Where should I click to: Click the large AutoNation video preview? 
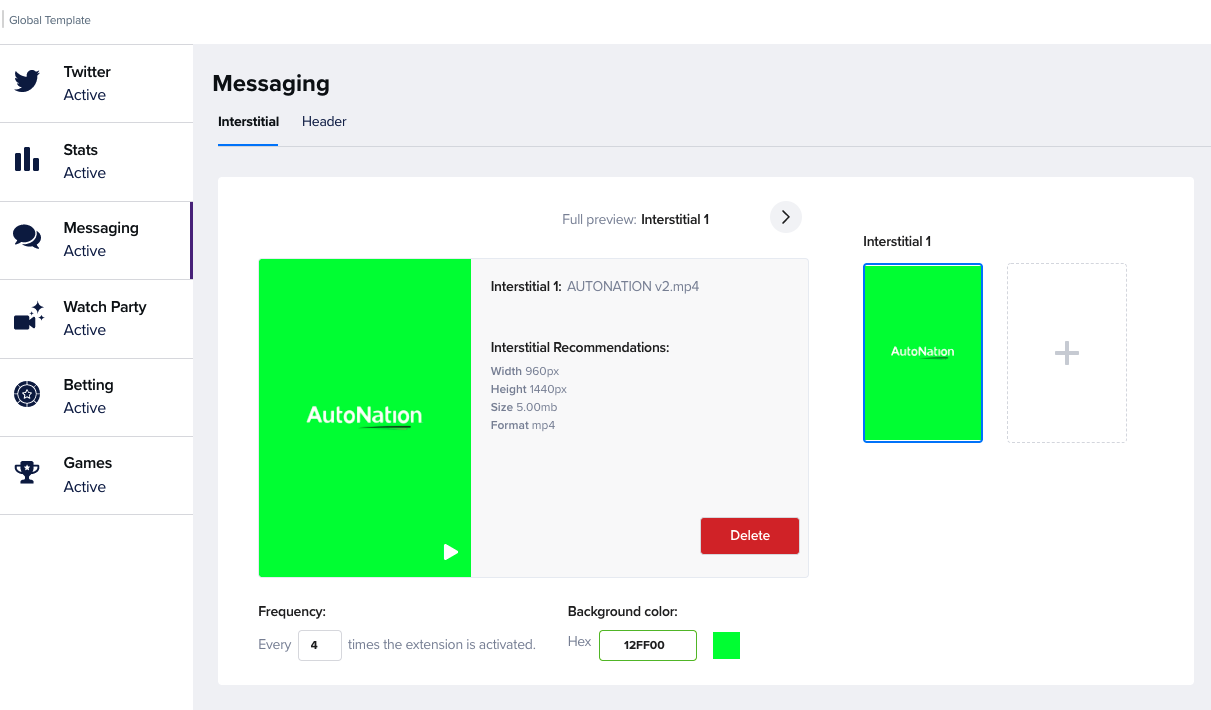pyautogui.click(x=365, y=418)
